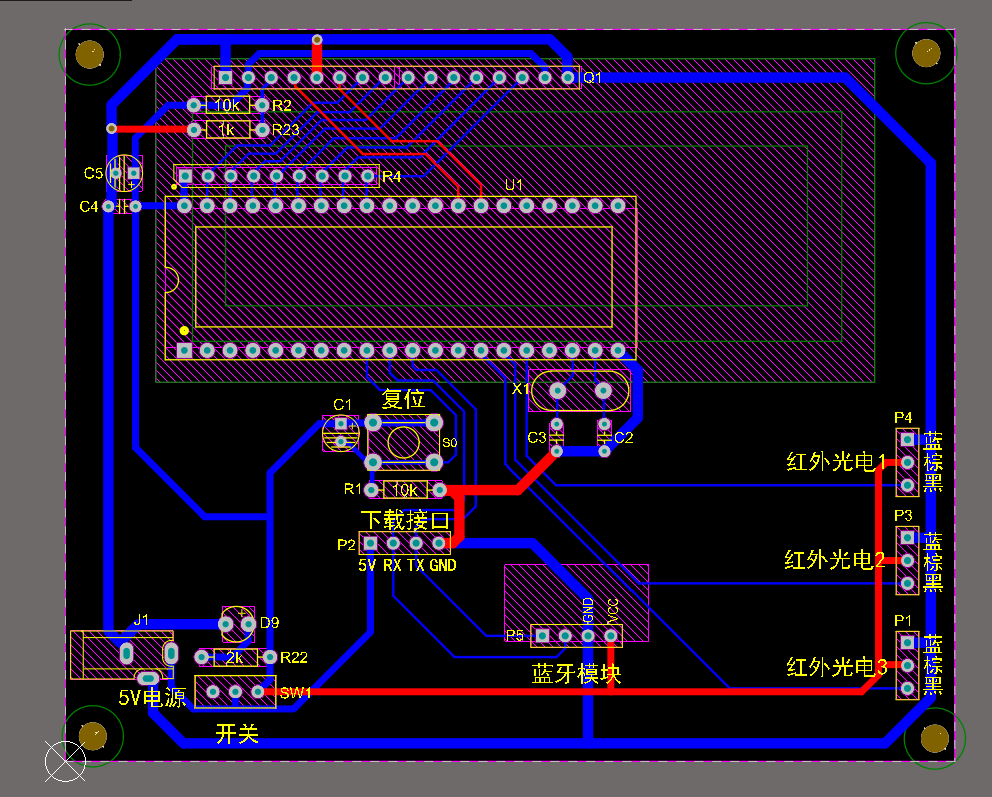Click the D9 LED designator

[270, 623]
